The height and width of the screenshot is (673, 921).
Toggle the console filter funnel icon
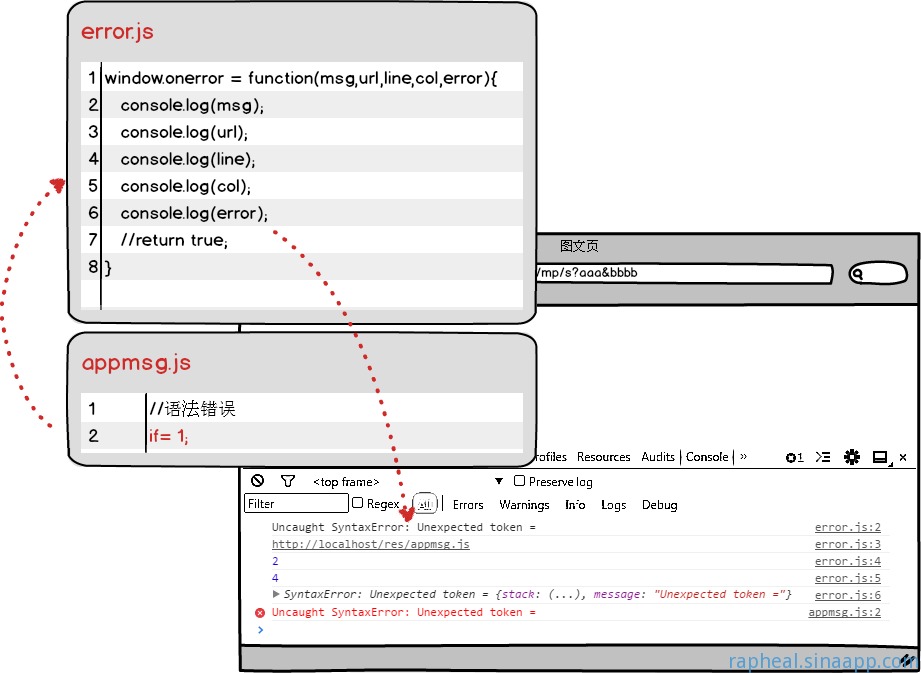tap(287, 481)
